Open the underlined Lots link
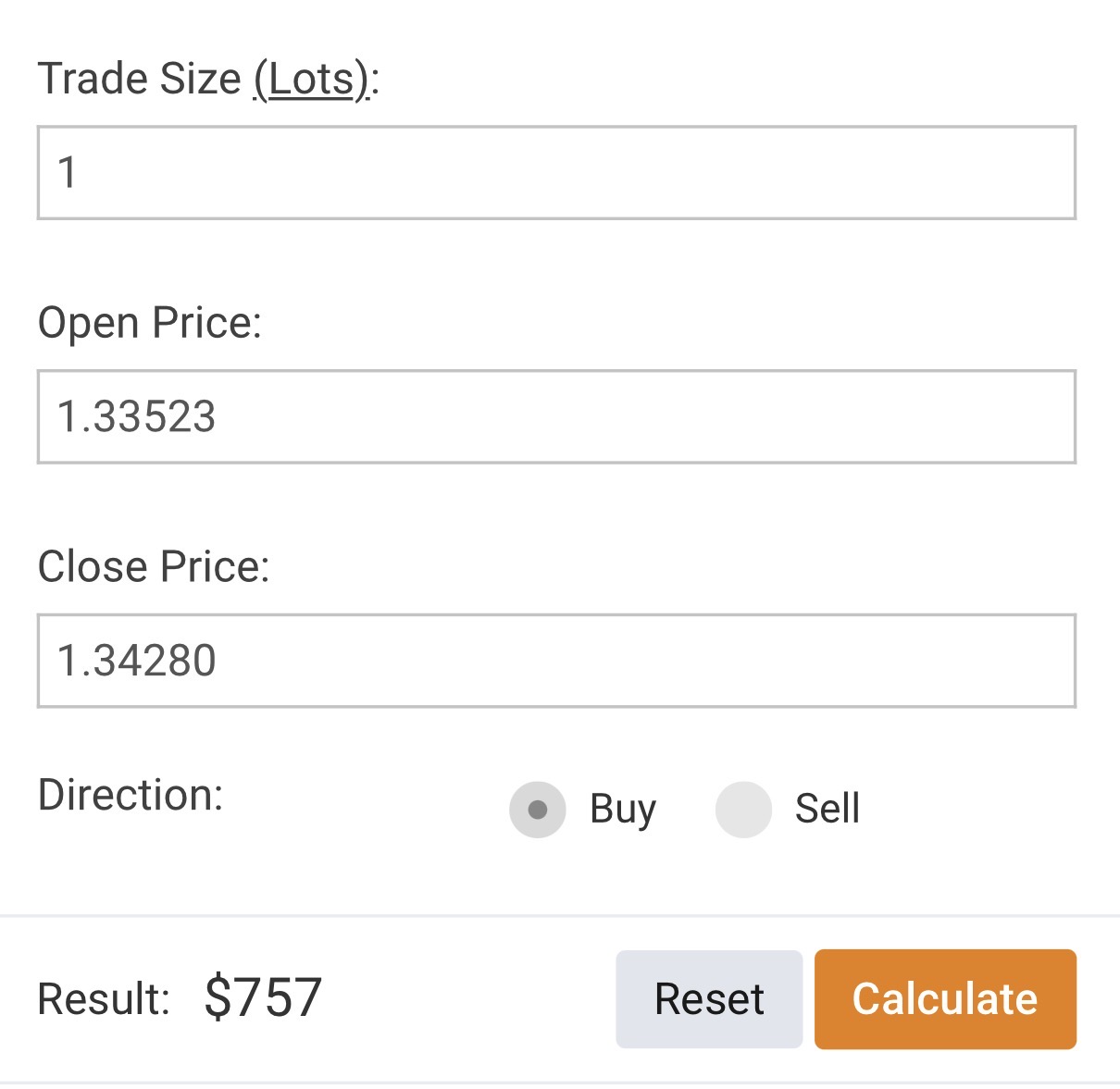The width and height of the screenshot is (1120, 1089). [x=313, y=80]
